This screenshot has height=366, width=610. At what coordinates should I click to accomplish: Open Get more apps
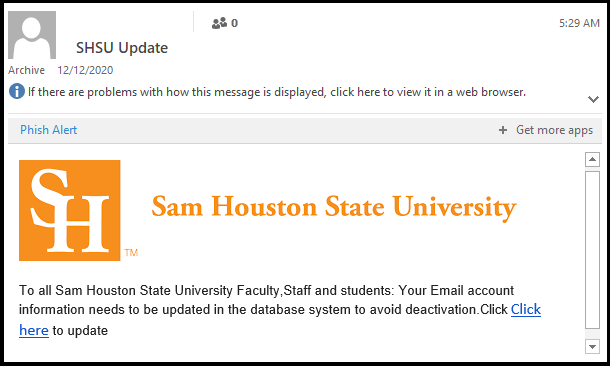554,130
